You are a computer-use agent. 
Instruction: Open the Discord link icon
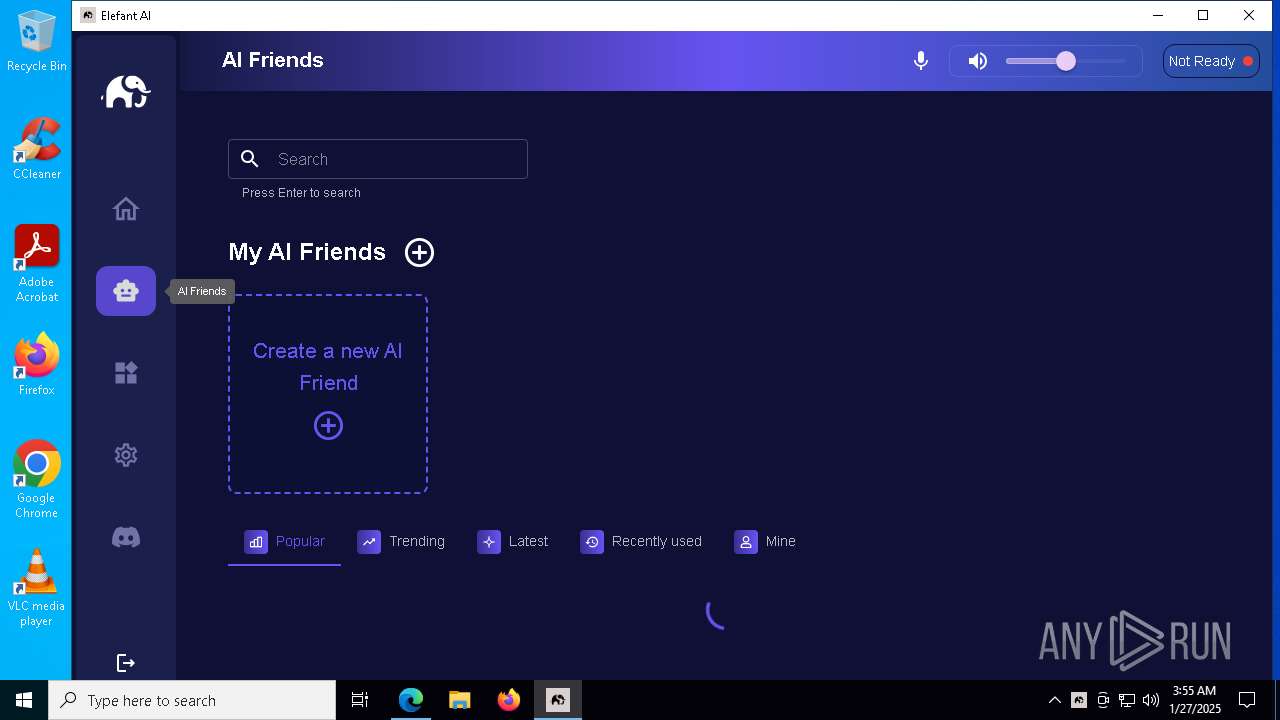tap(126, 537)
